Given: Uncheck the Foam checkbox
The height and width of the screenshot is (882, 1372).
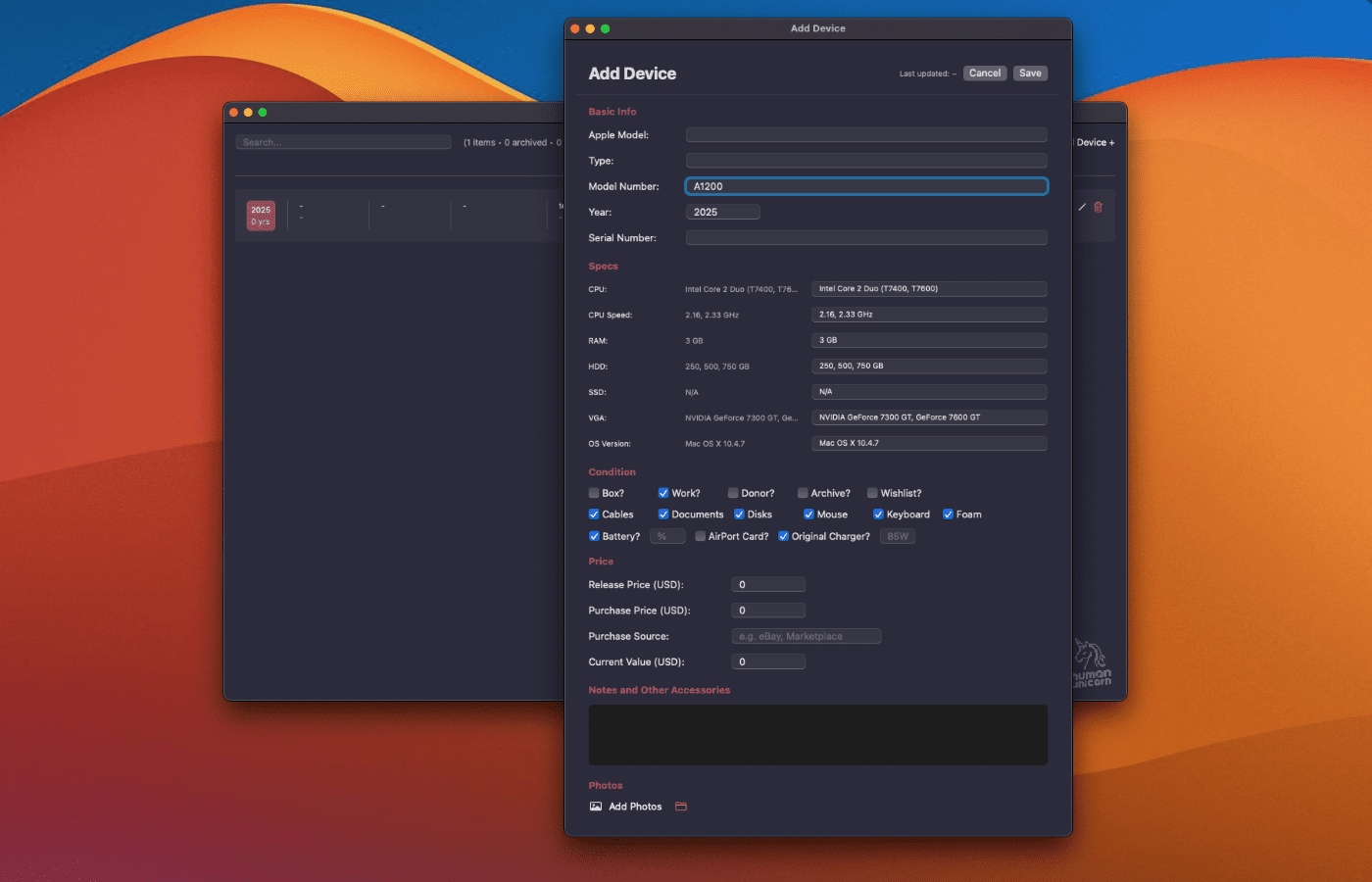Looking at the screenshot, I should 948,514.
